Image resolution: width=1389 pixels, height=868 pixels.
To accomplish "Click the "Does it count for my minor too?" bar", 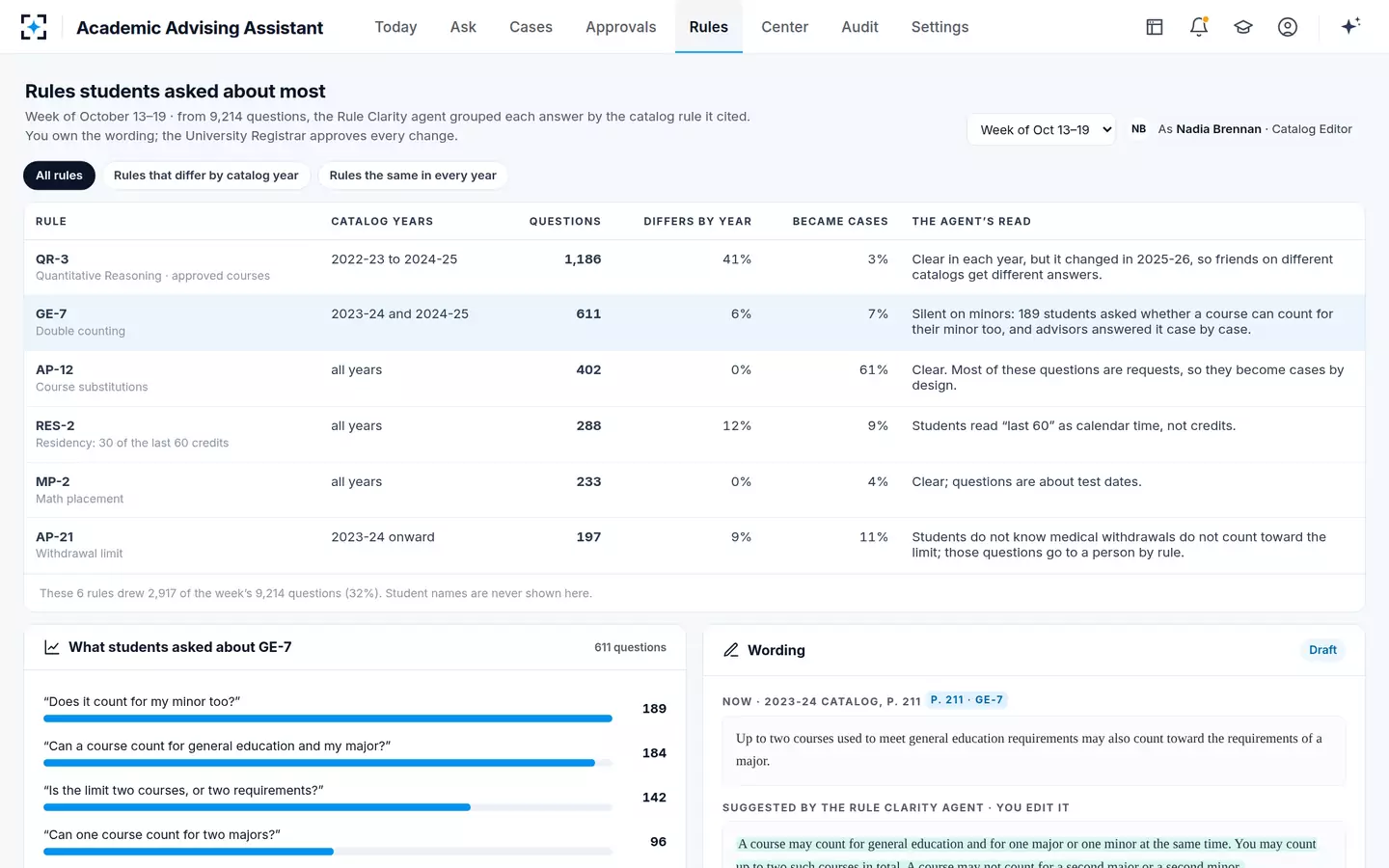I will coord(328,719).
